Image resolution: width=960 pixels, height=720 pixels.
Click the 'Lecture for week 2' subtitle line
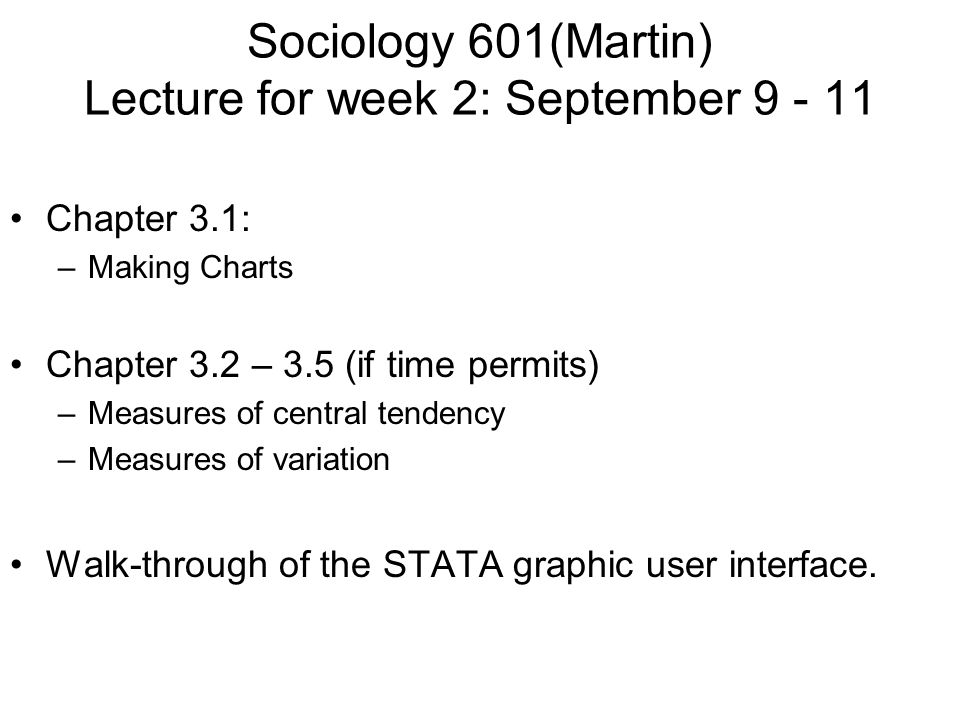tap(479, 99)
